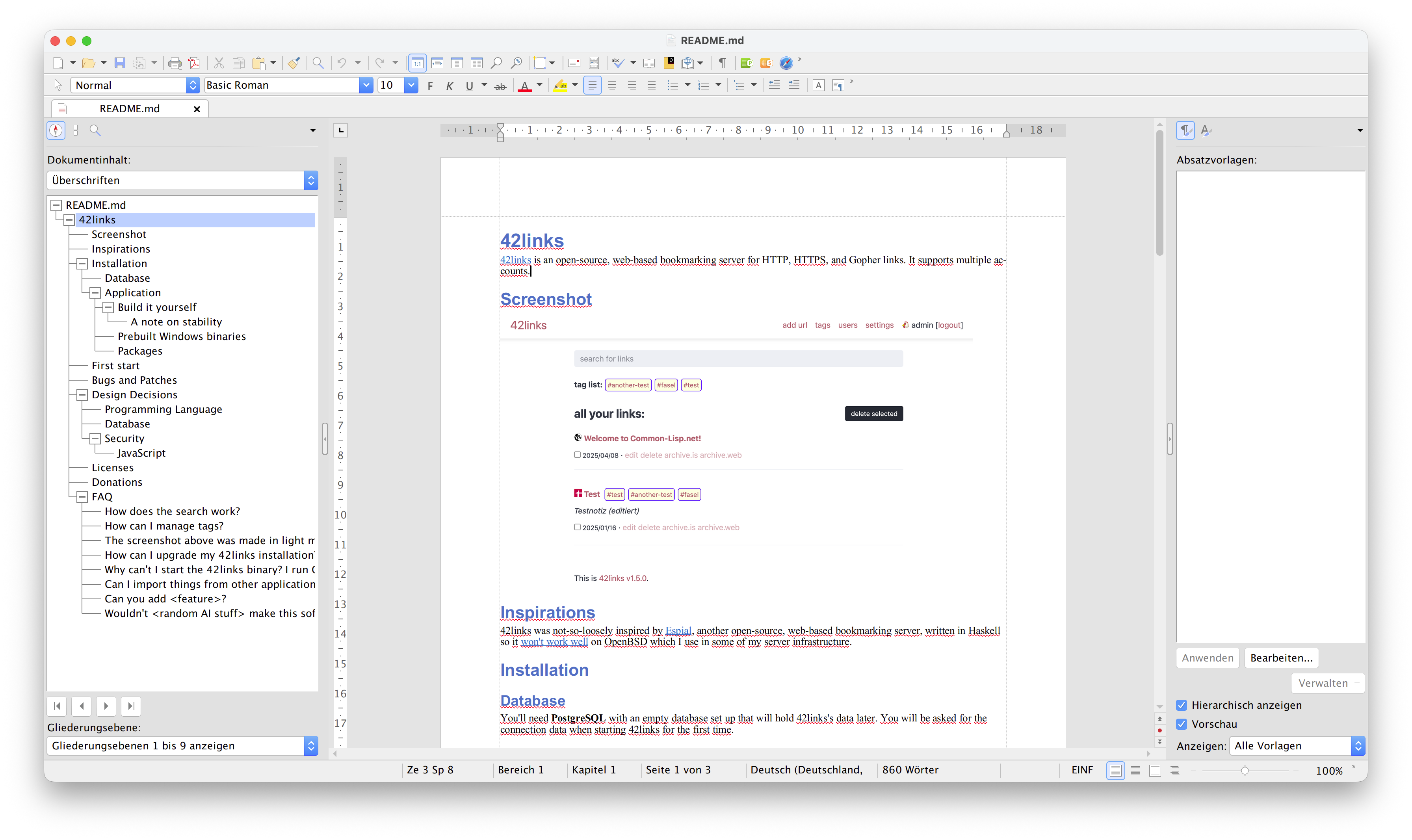Viewport: 1412px width, 840px height.
Task: Go to 'Licenses' heading in the outline
Action: pyautogui.click(x=113, y=468)
